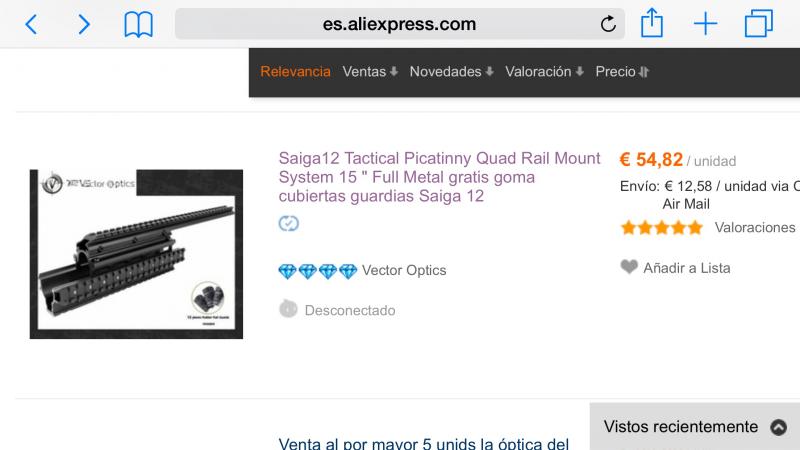Viewport: 800px width, 450px height.
Task: Select the Relevancia sort tab
Action: coord(295,71)
